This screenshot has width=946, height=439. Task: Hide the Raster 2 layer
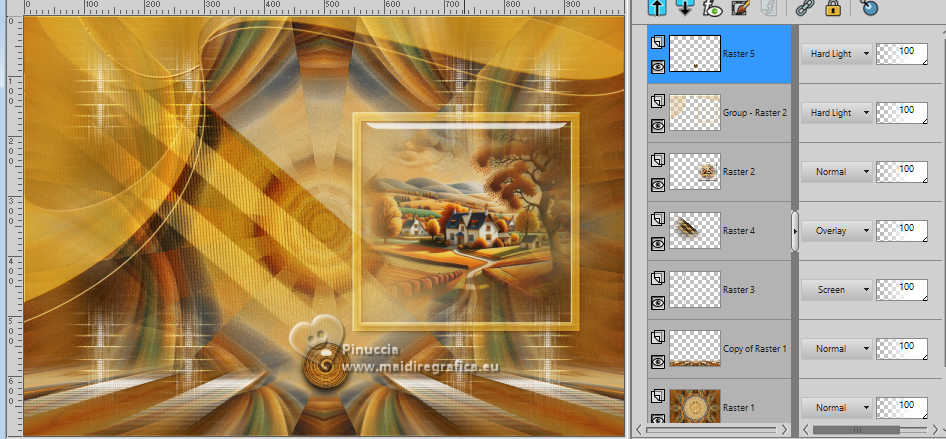click(658, 185)
